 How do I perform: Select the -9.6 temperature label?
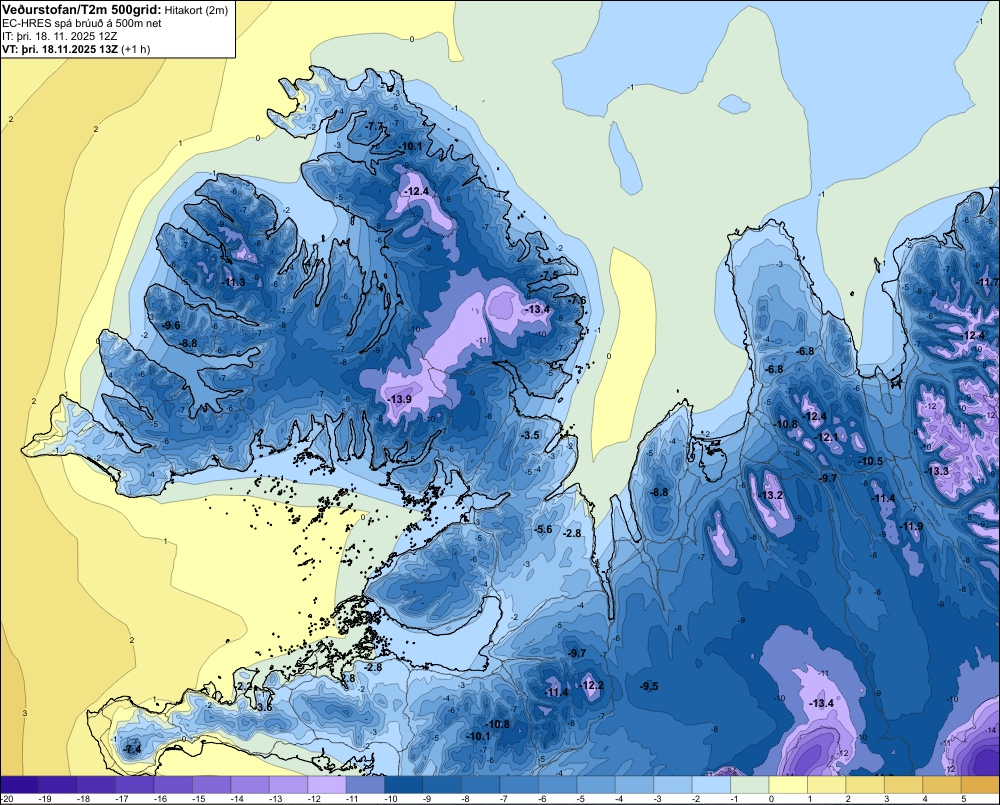tap(171, 325)
